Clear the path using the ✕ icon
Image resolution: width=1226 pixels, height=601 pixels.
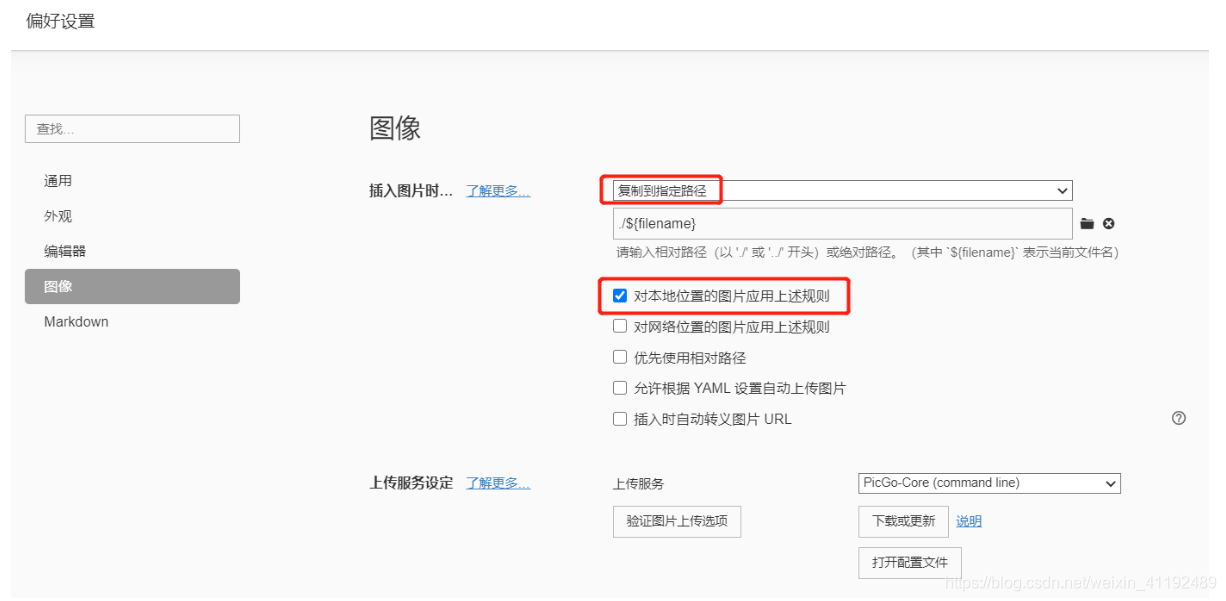coord(1108,223)
